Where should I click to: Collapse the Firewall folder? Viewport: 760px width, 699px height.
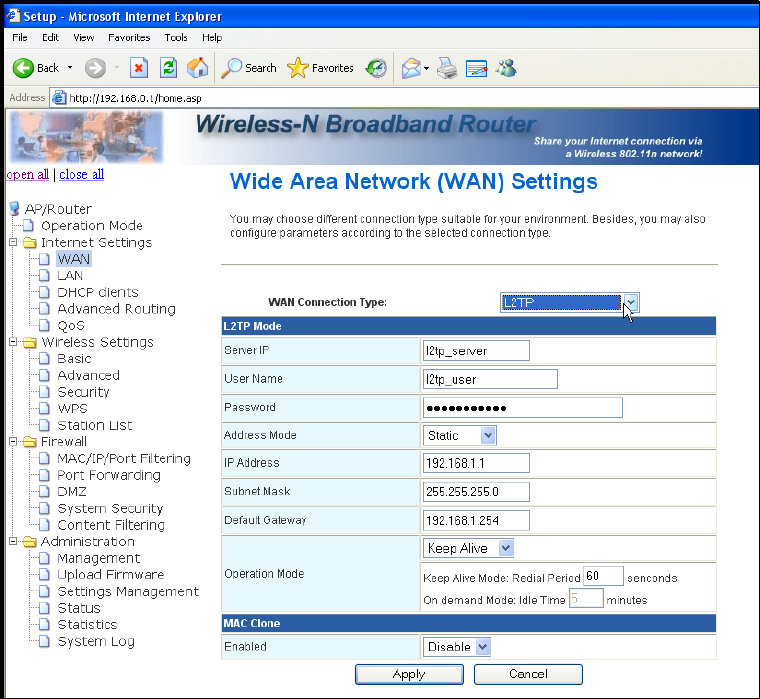click(13, 441)
